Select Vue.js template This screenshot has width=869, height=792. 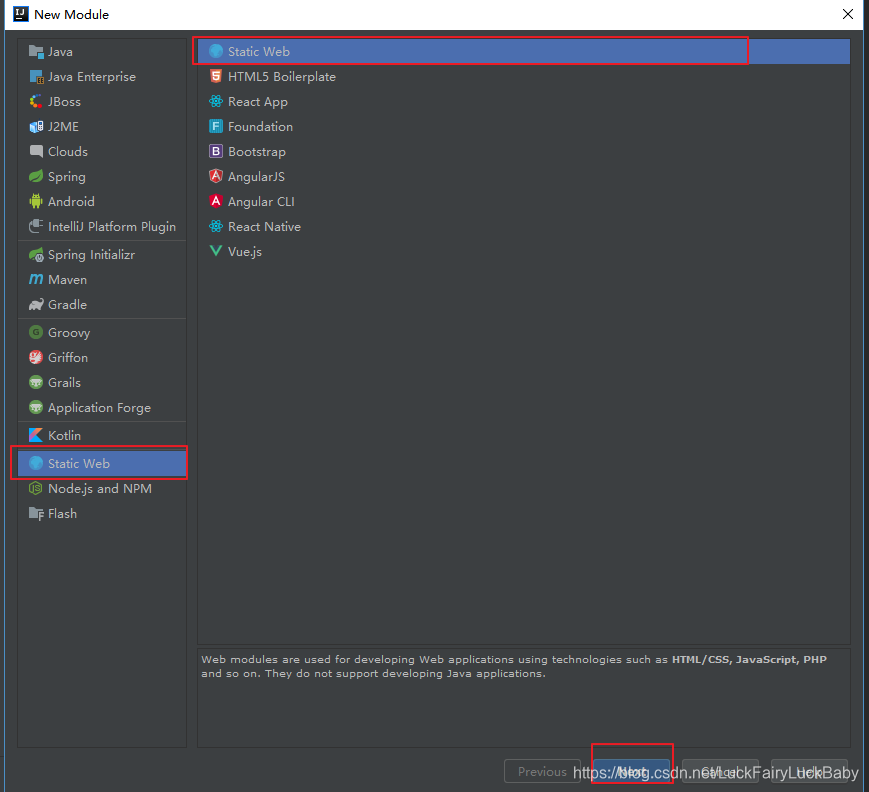[x=524, y=251]
